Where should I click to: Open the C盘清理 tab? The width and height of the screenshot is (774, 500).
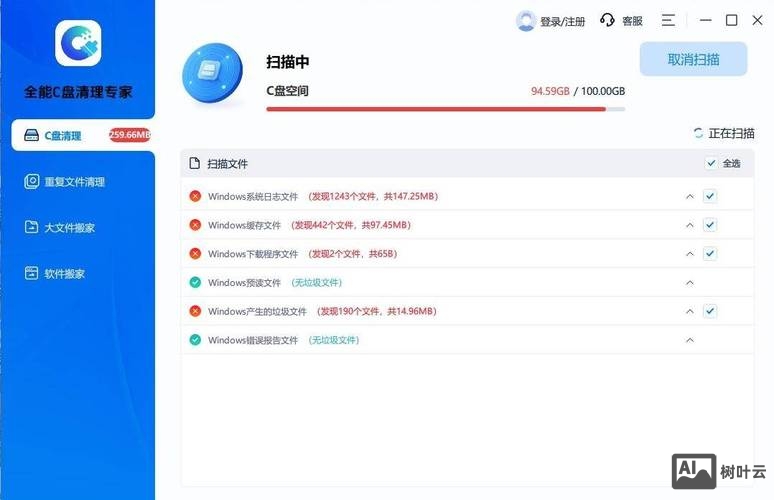83,135
